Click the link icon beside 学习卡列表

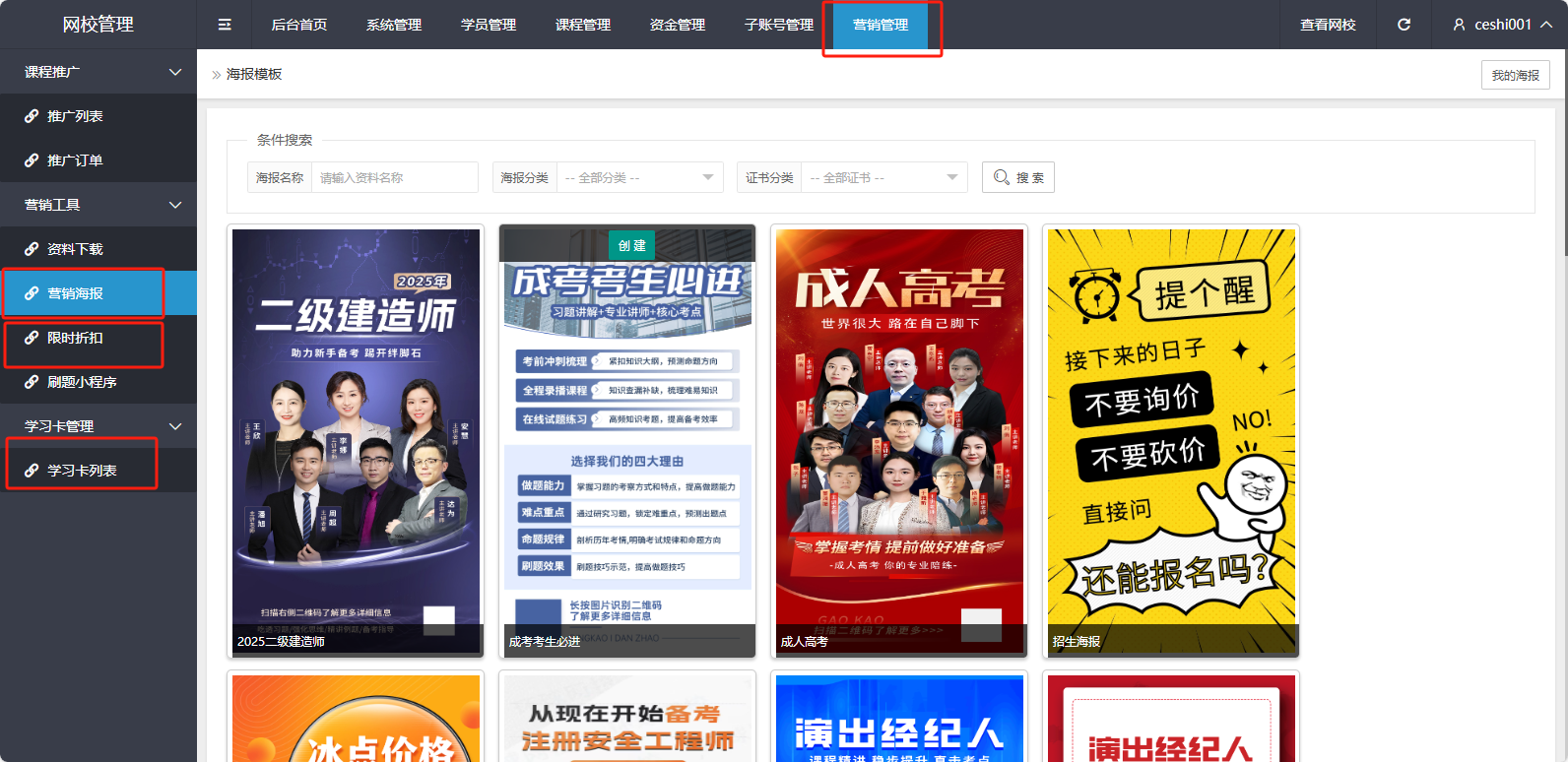[x=32, y=471]
